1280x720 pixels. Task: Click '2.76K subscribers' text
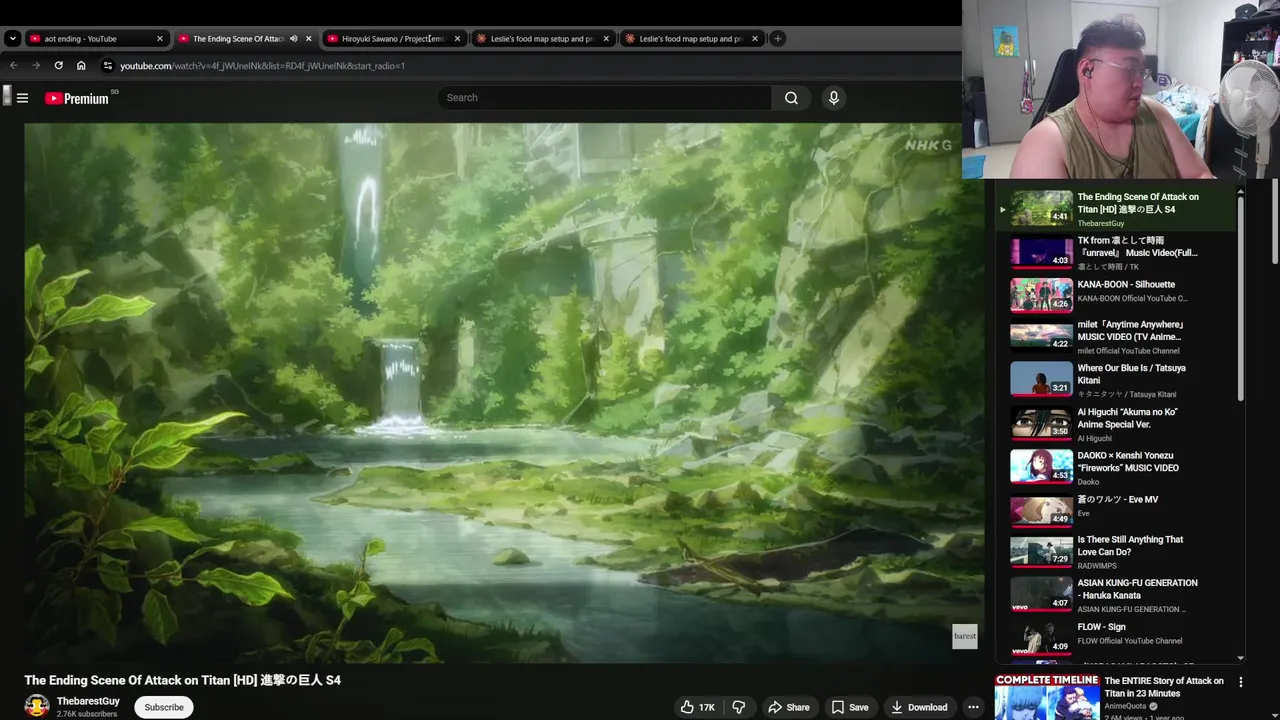coord(86,714)
